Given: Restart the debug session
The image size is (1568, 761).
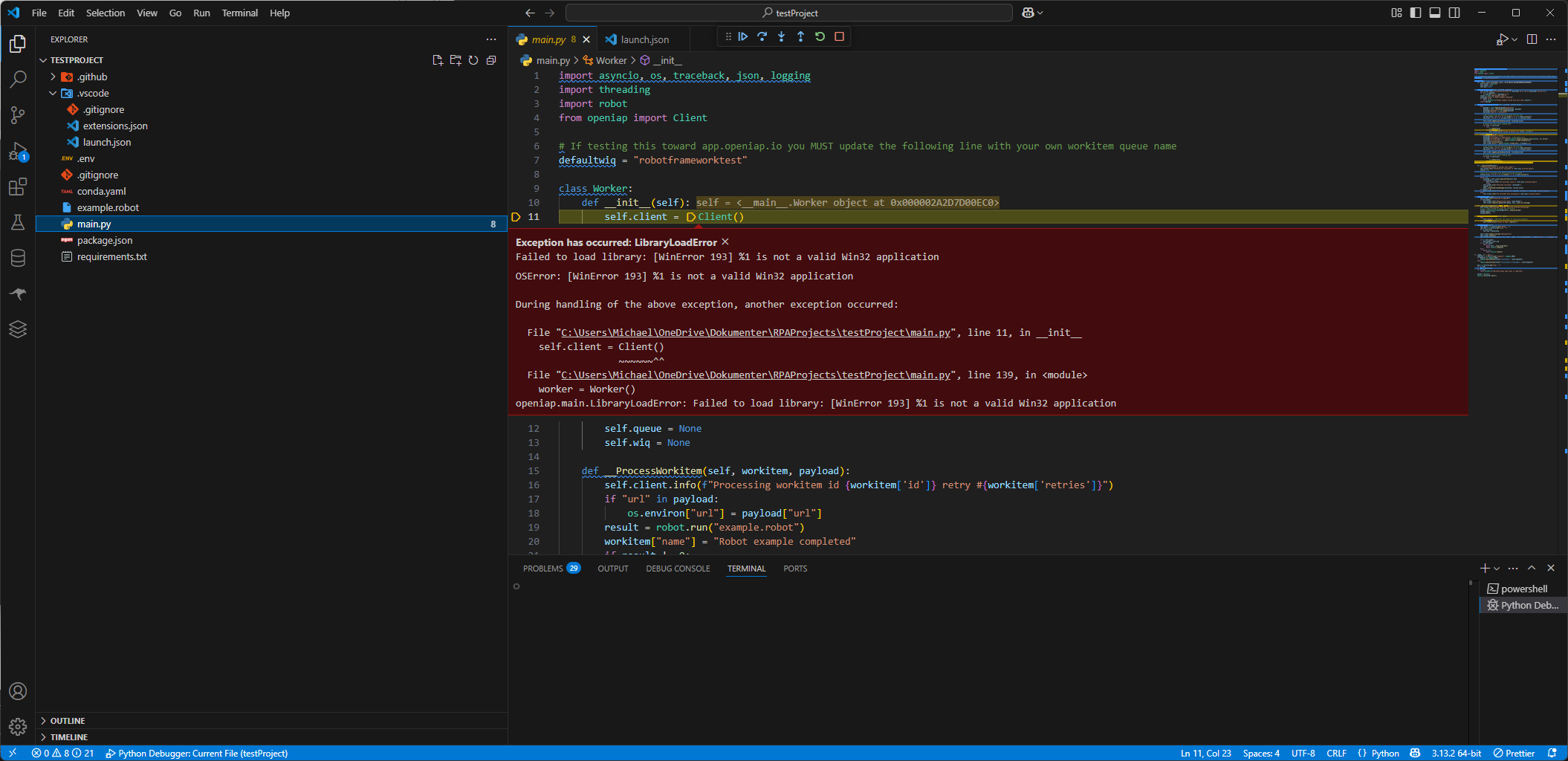Looking at the screenshot, I should [x=820, y=36].
